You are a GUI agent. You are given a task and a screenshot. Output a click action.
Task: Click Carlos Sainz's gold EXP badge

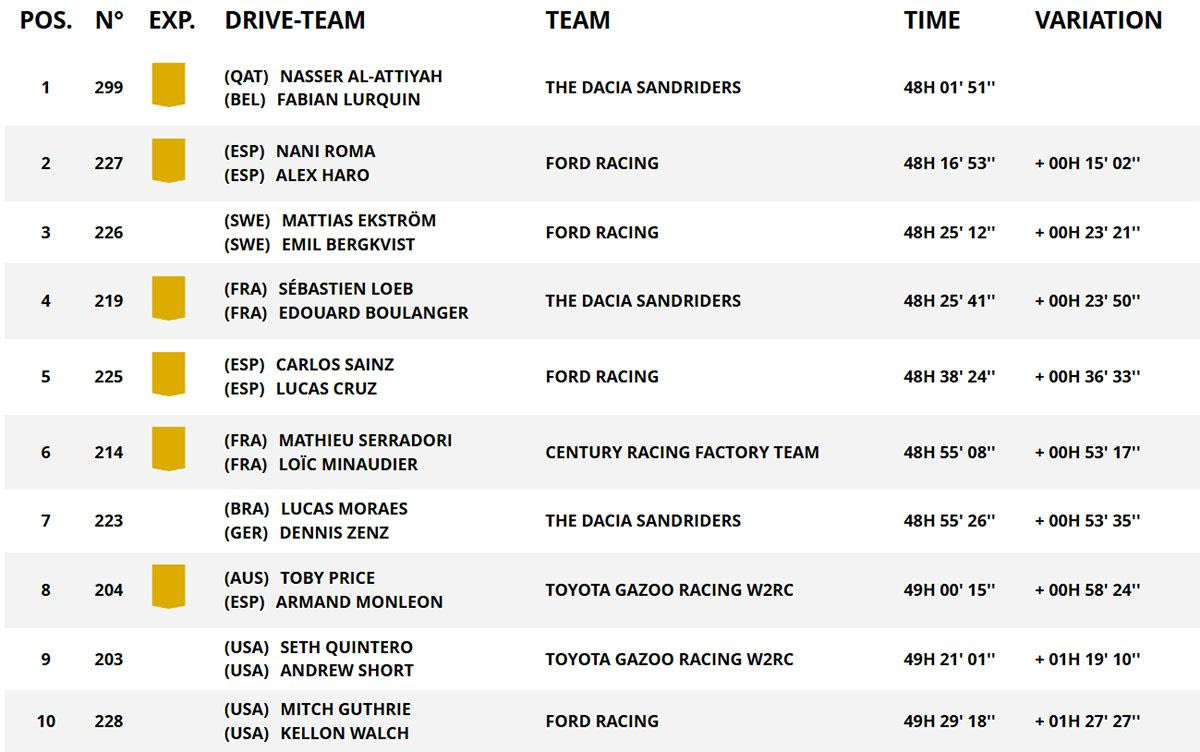(168, 374)
